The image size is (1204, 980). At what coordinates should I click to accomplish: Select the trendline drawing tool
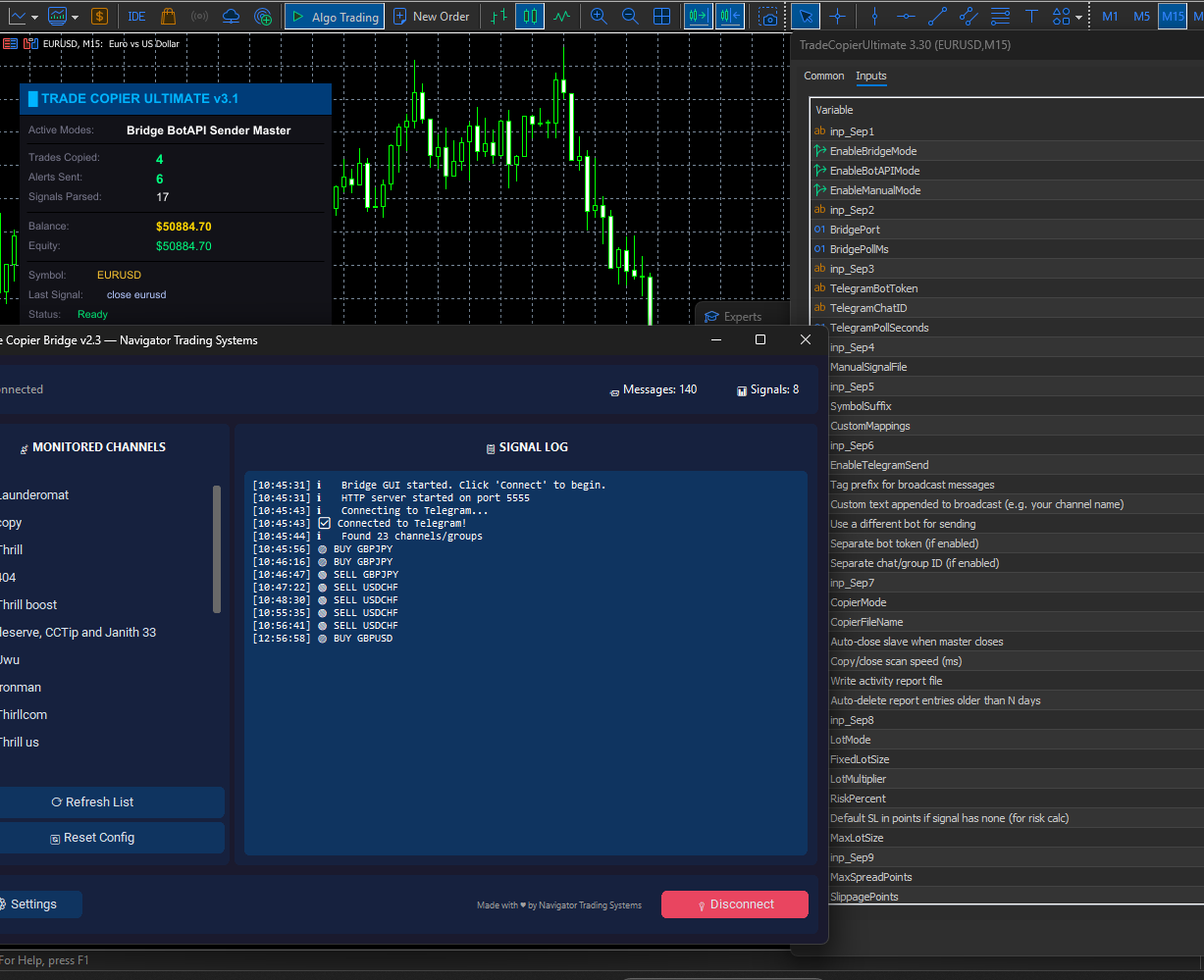click(x=937, y=17)
